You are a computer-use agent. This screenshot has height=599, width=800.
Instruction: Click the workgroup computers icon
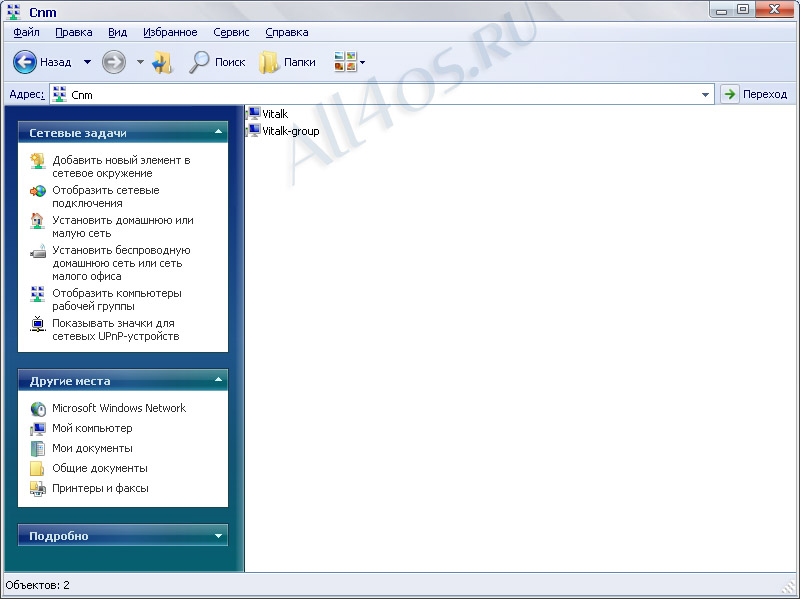click(37, 294)
